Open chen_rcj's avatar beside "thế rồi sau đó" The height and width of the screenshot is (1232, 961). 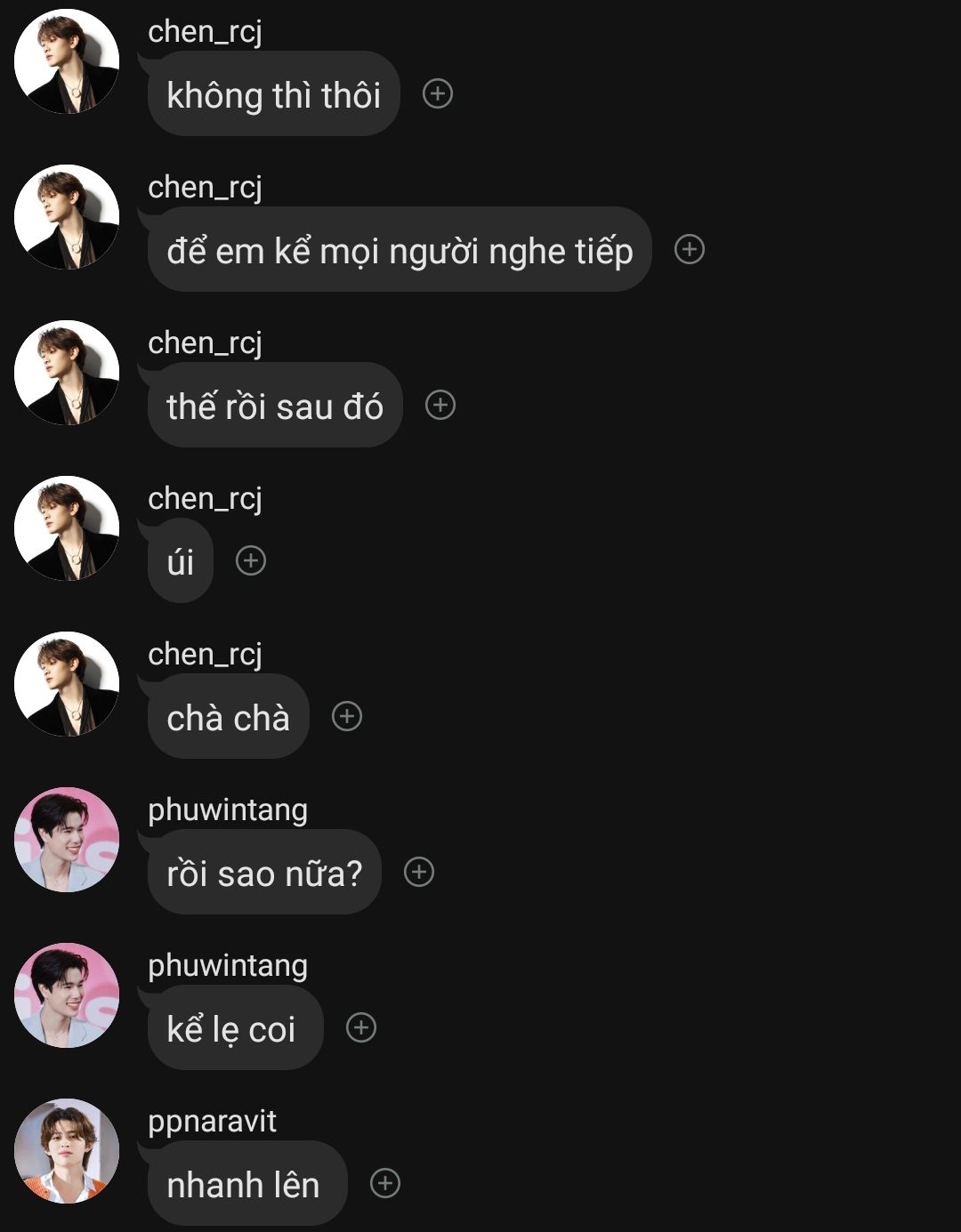[x=67, y=373]
